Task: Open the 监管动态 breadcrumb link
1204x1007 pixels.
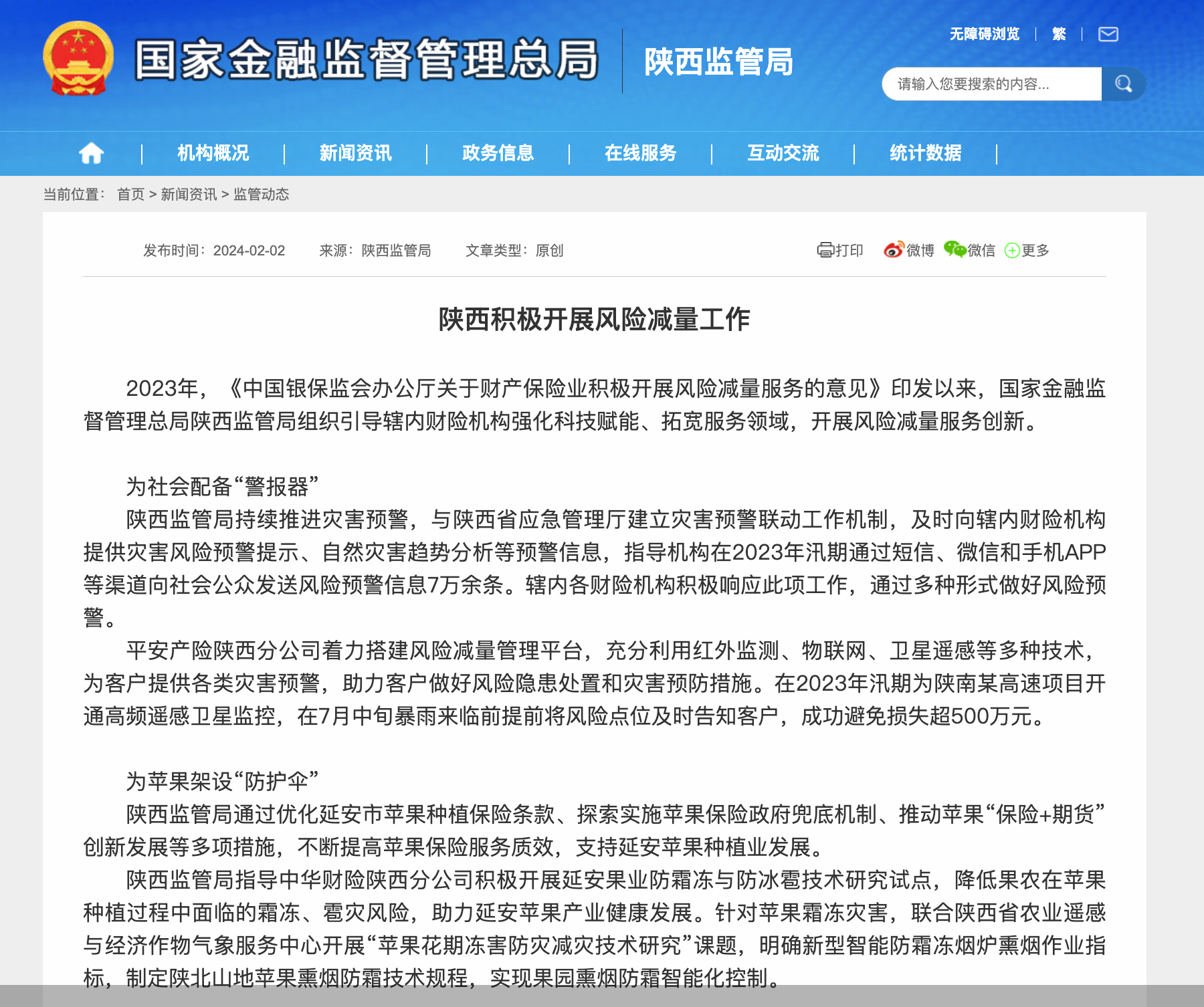Action: point(262,195)
